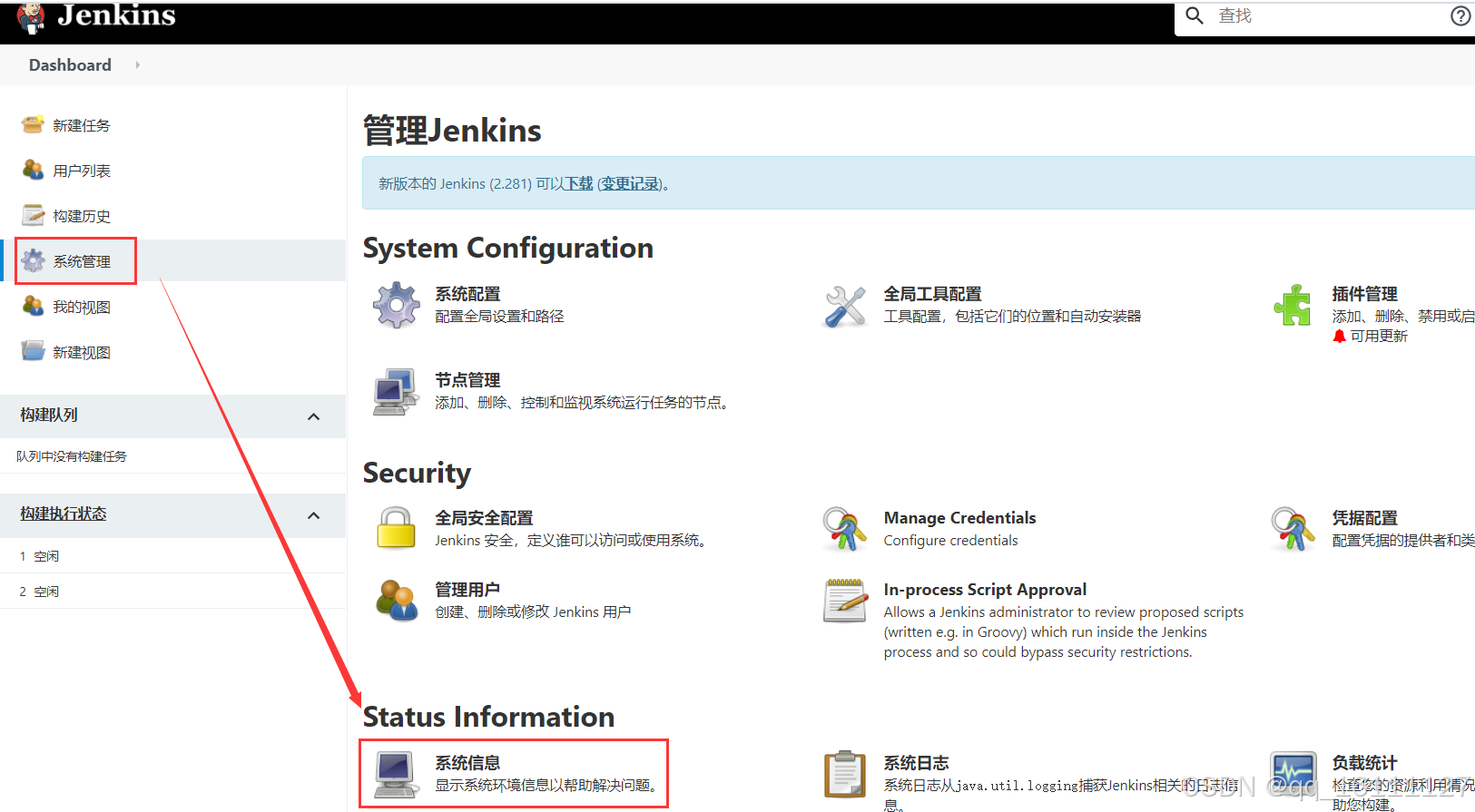Image resolution: width=1475 pixels, height=812 pixels.
Task: Click the 用户列表 people icon
Action: tap(33, 170)
